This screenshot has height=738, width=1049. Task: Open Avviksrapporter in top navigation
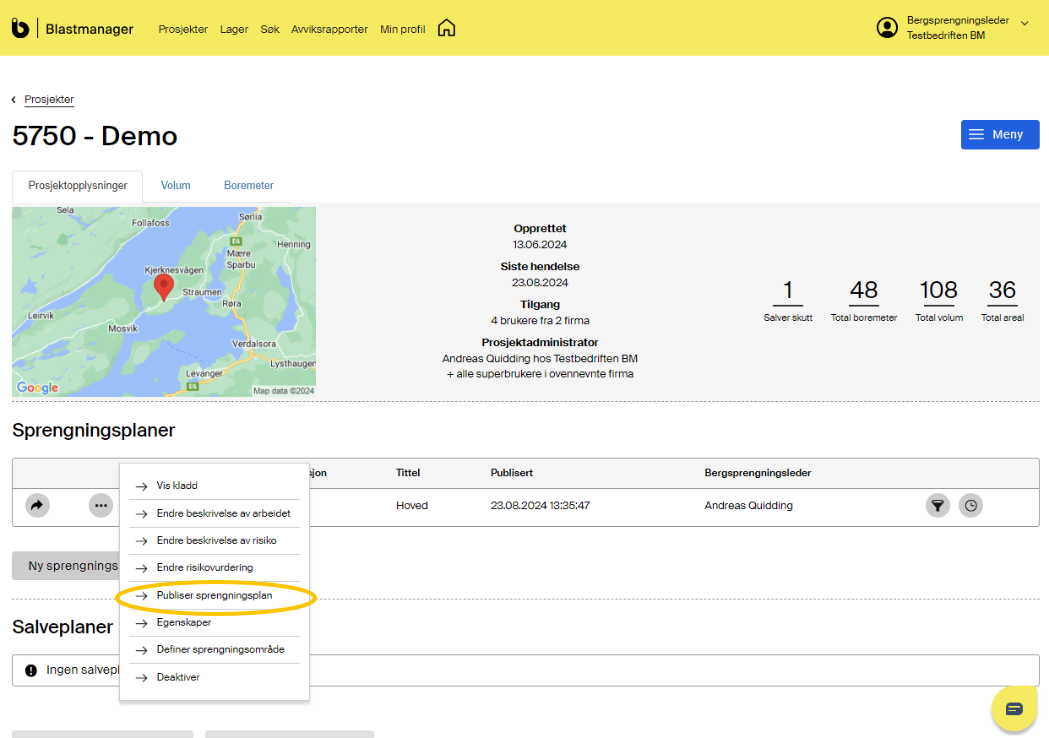pos(329,29)
